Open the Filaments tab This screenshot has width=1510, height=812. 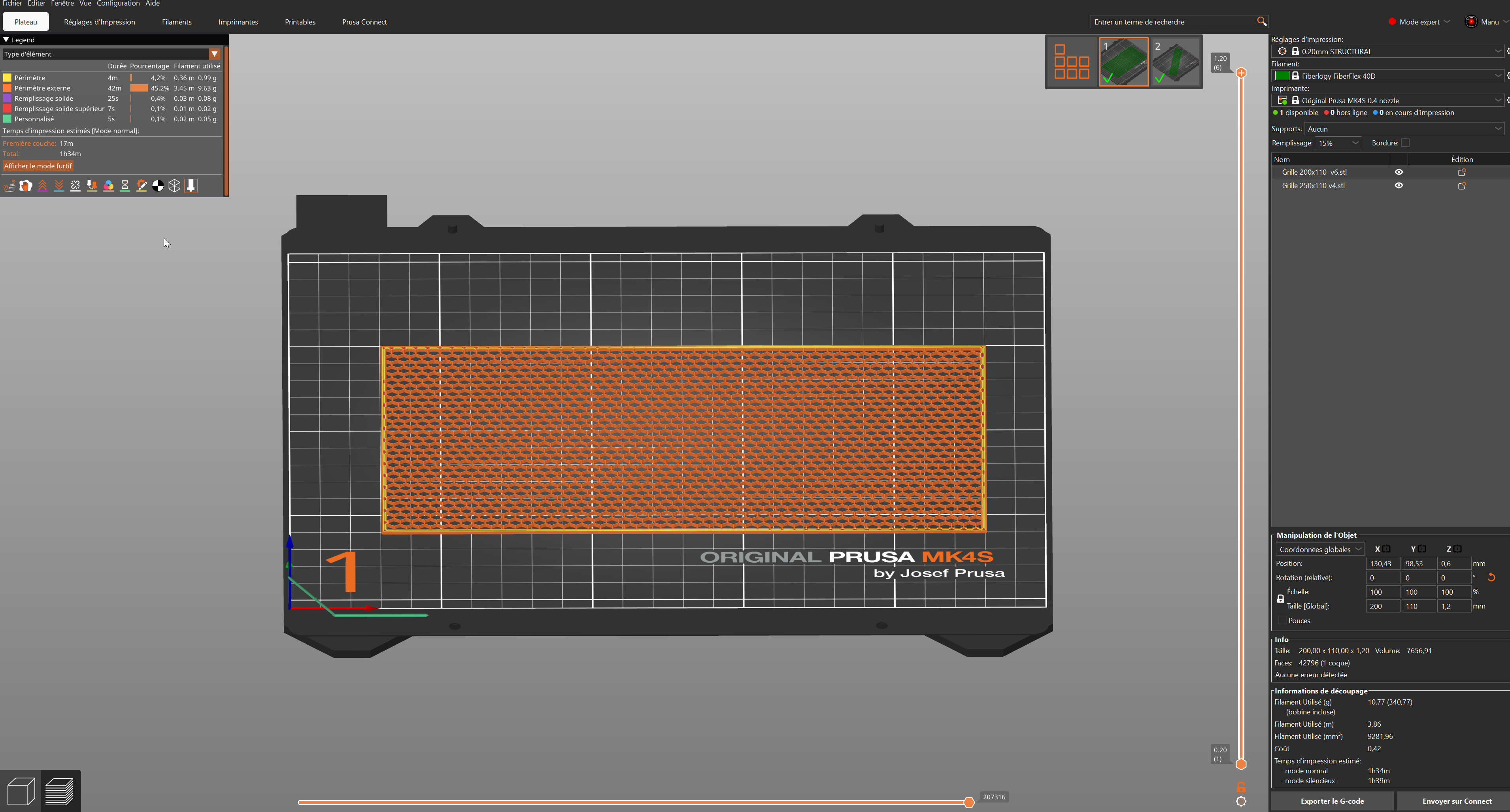[176, 22]
